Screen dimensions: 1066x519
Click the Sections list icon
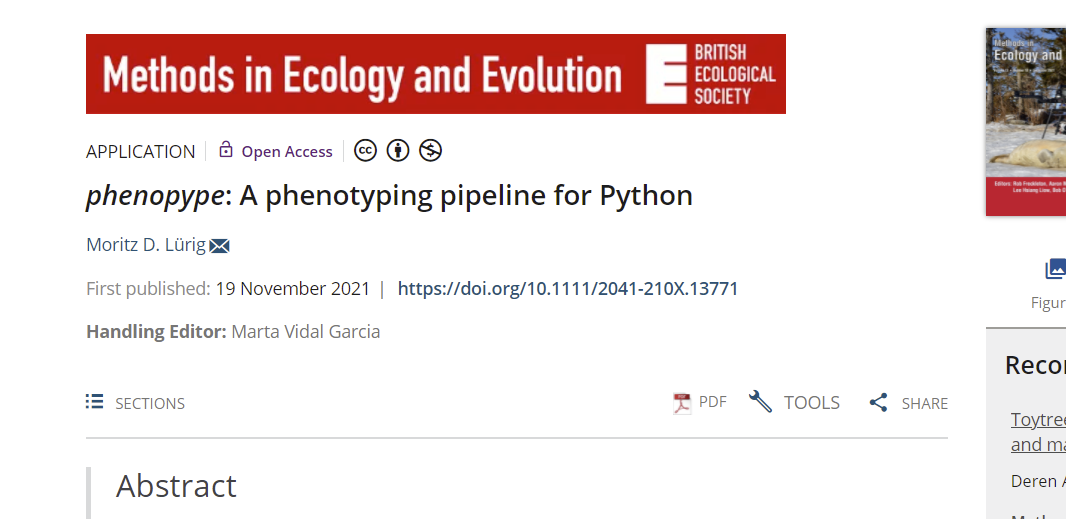pos(95,402)
